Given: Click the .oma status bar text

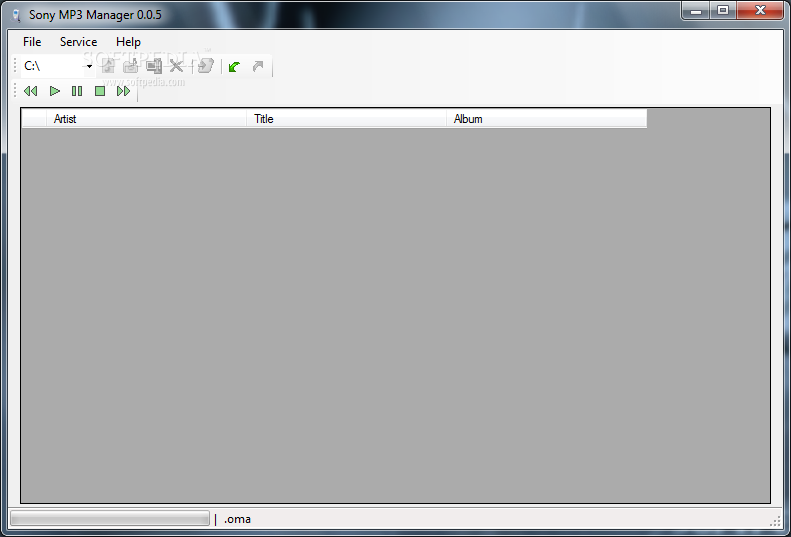Looking at the screenshot, I should coord(237,519).
